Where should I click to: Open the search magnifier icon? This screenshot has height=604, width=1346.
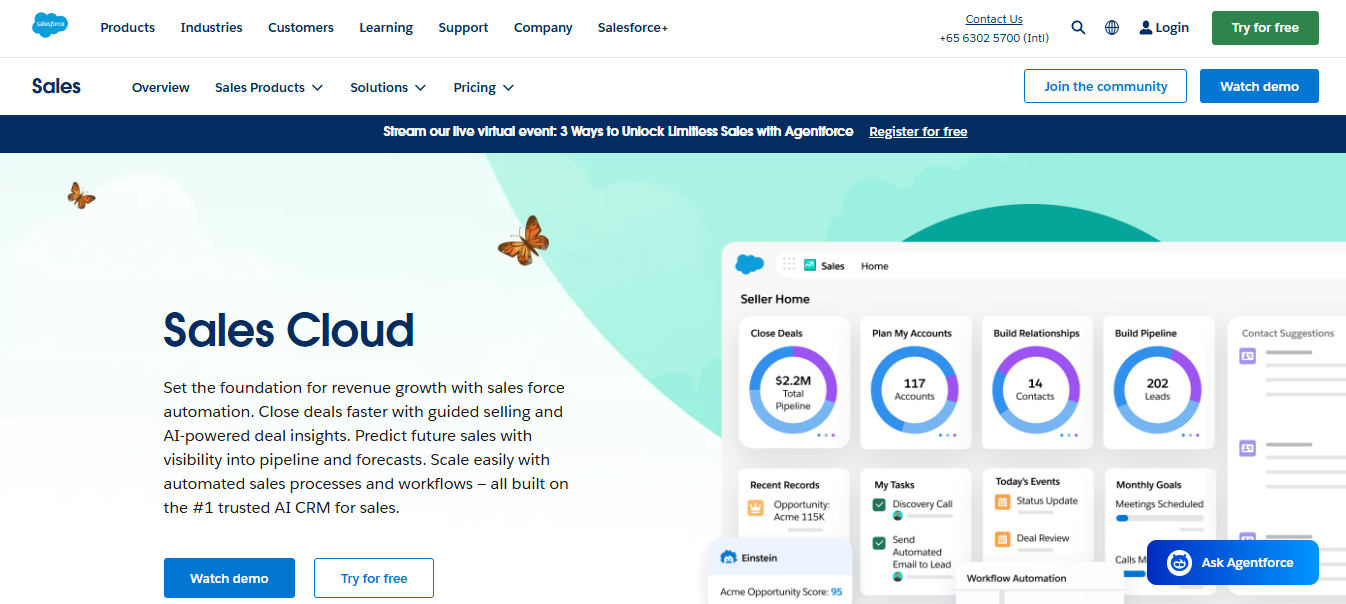click(x=1078, y=28)
